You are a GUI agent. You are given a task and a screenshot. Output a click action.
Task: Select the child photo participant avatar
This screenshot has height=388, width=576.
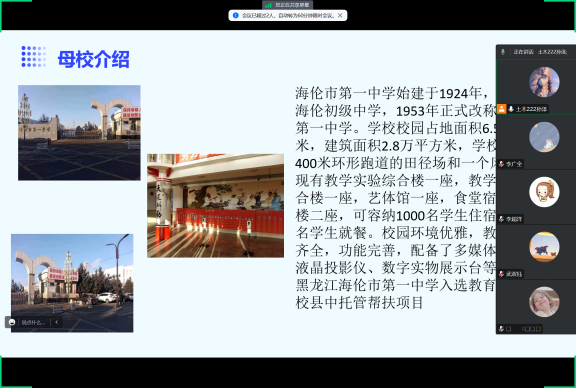click(544, 302)
